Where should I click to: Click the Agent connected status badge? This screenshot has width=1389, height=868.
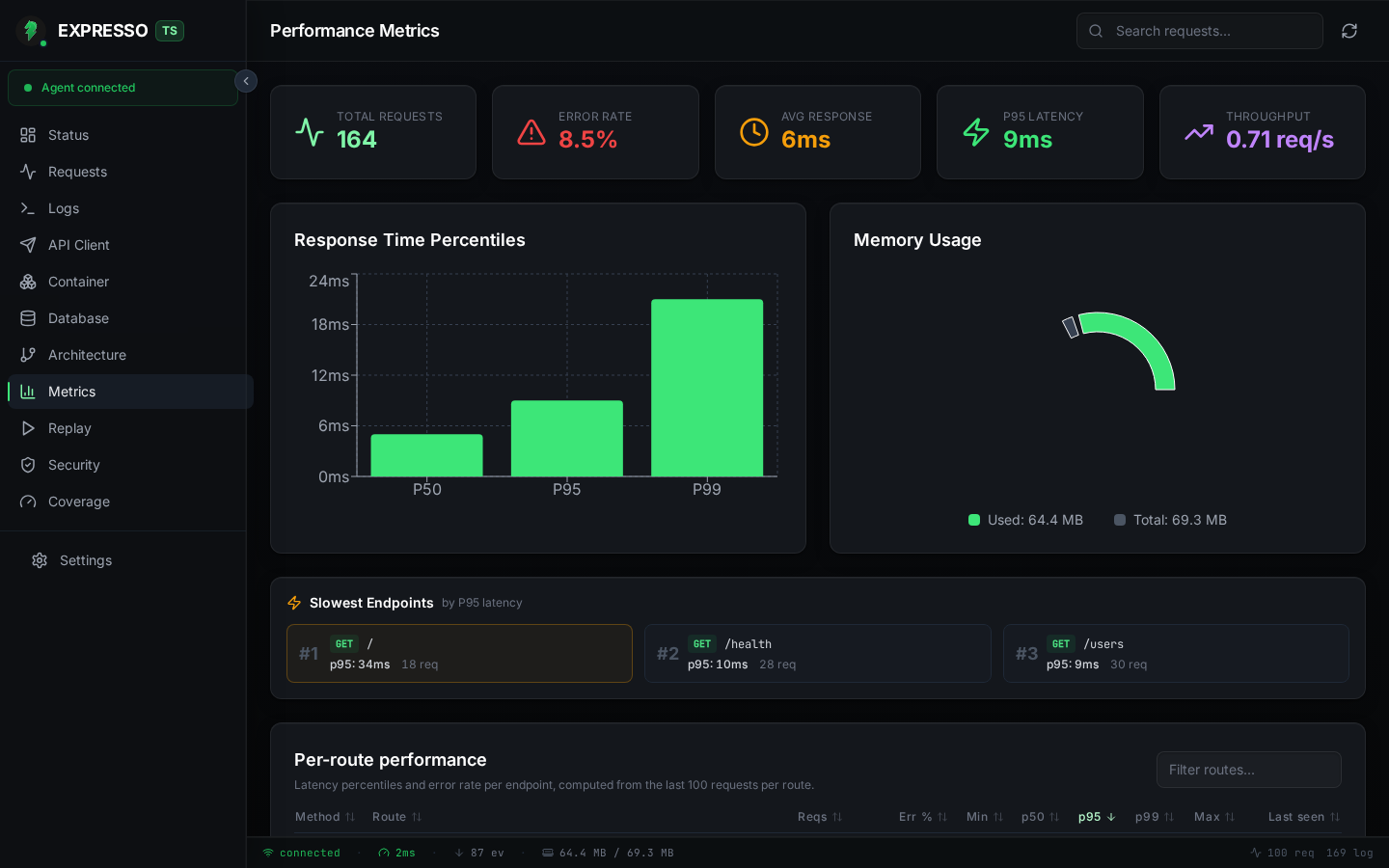pos(123,88)
